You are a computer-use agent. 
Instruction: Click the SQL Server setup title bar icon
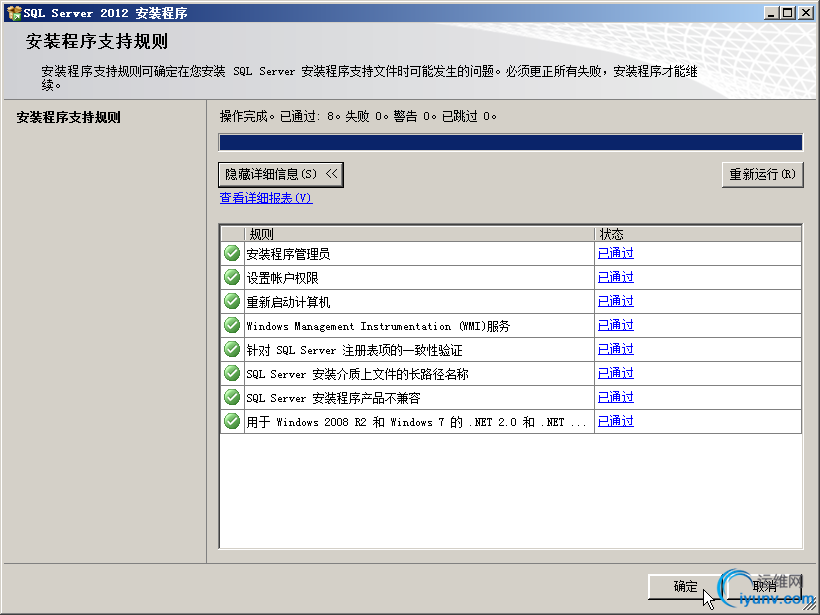click(15, 13)
